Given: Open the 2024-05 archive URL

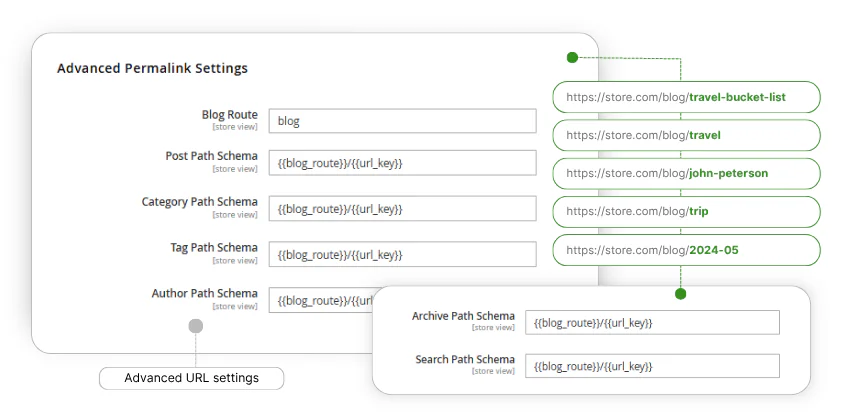Looking at the screenshot, I should tap(686, 250).
